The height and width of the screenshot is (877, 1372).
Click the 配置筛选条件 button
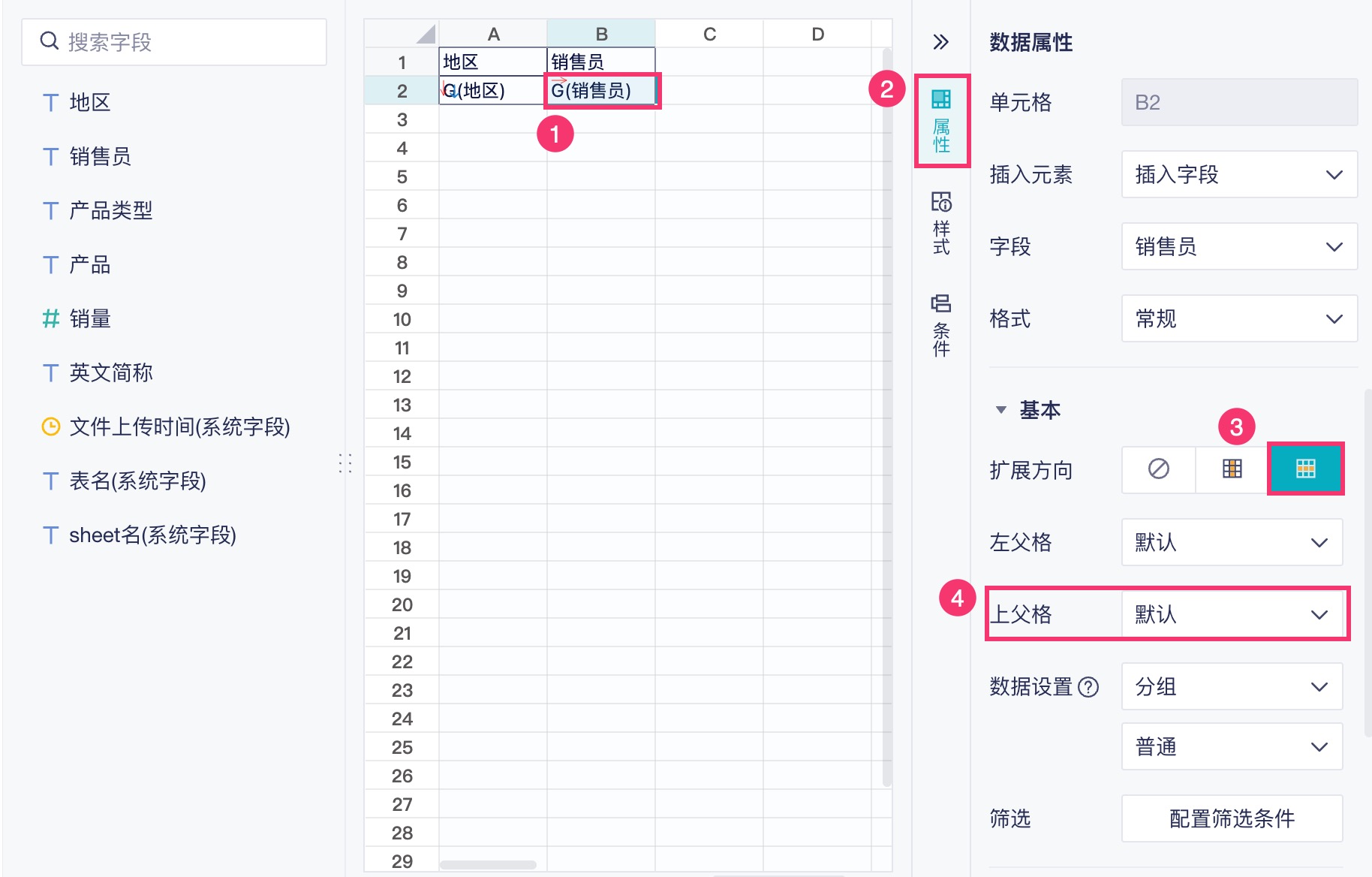point(1232,818)
